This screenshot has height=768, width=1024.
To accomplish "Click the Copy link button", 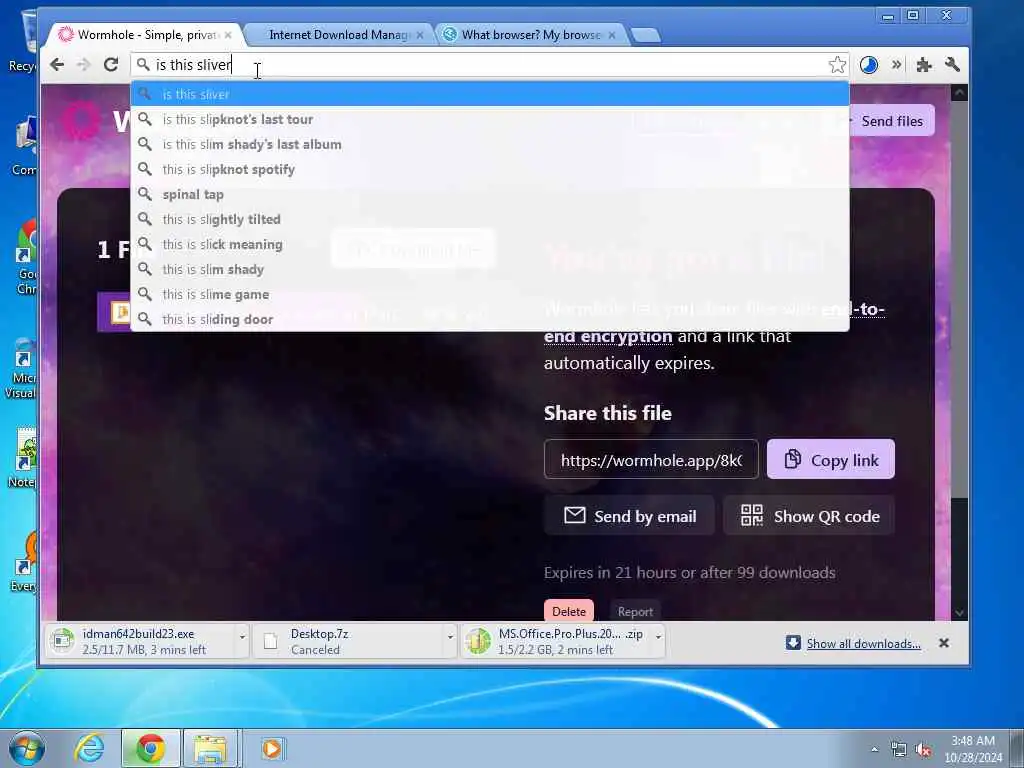I will tap(831, 460).
